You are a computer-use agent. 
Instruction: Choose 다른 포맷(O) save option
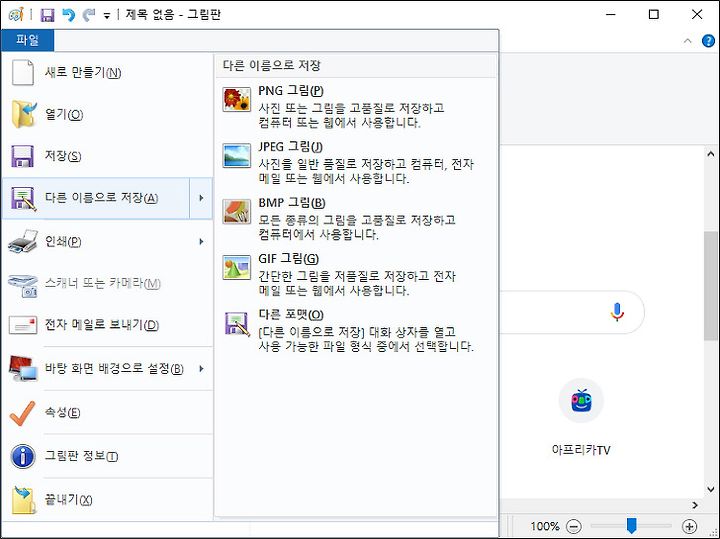[356, 330]
